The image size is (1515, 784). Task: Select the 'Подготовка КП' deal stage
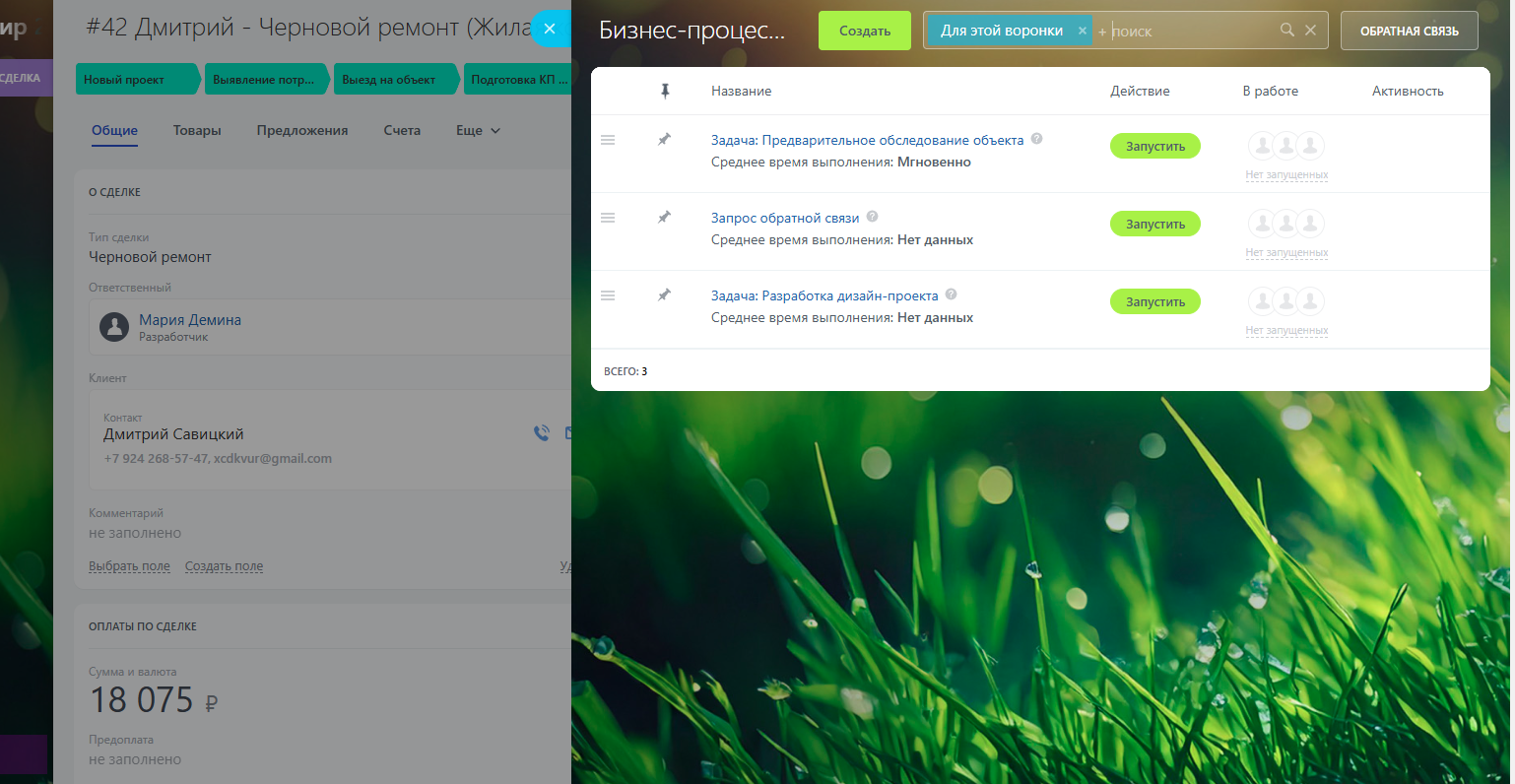[x=518, y=79]
